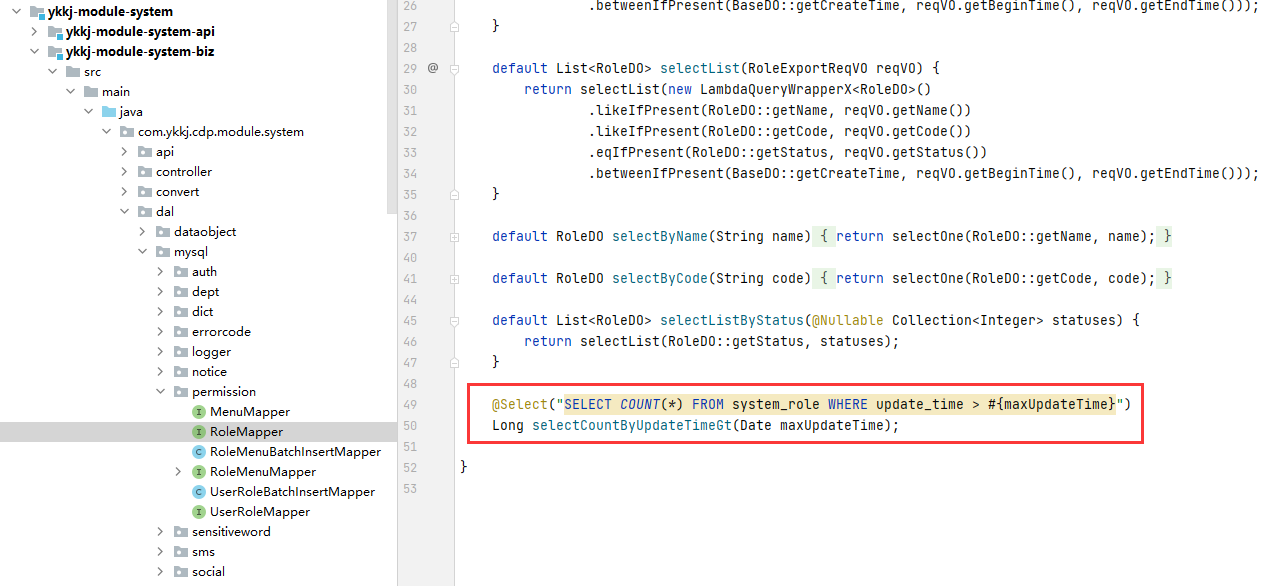Screen dimensions: 1279x586
Task: Click the MenuMapper interface icon
Action: 198,412
